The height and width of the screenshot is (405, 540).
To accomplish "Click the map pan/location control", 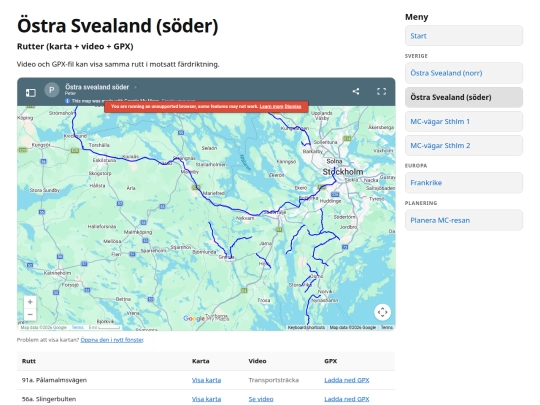I will tap(382, 312).
